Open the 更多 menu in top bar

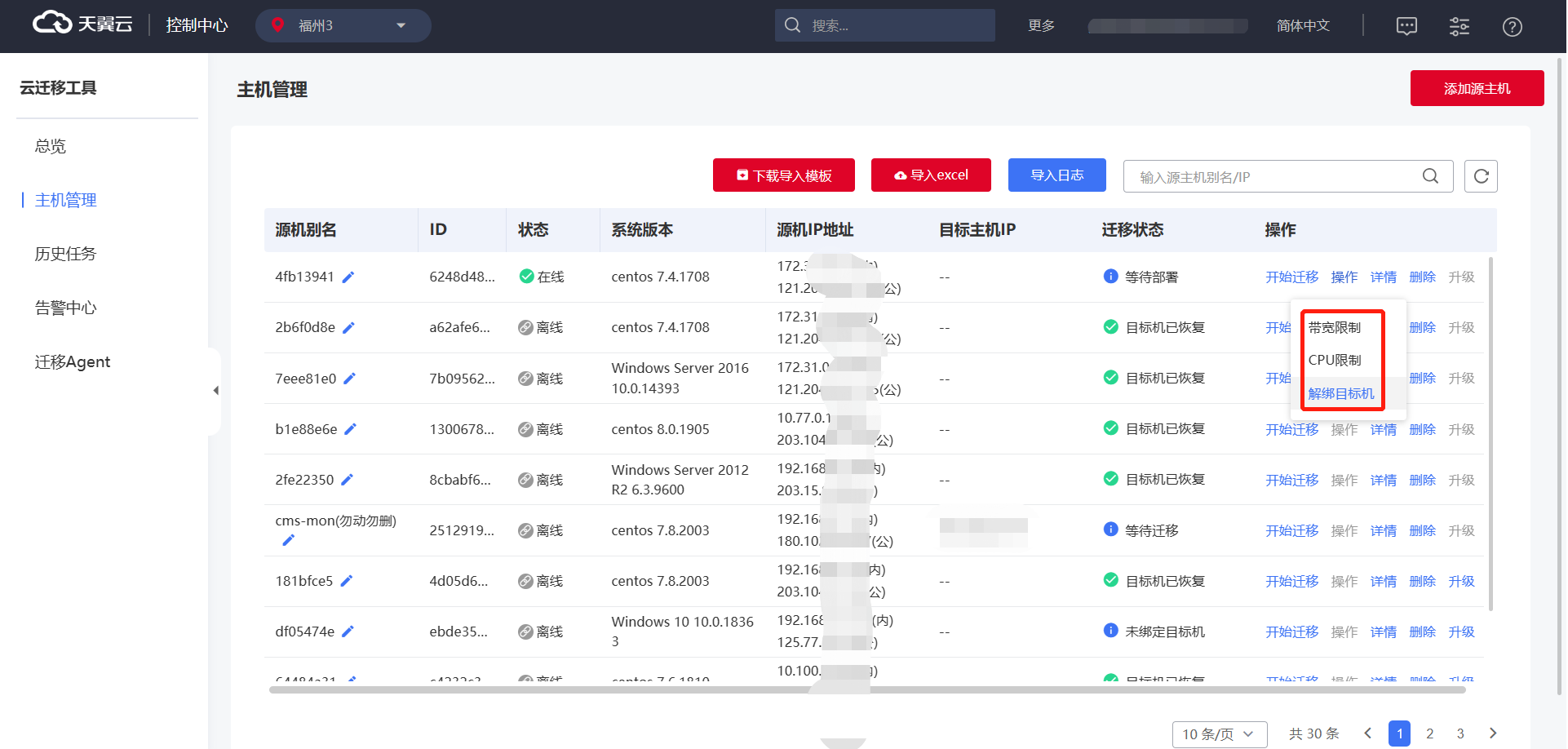[1041, 26]
